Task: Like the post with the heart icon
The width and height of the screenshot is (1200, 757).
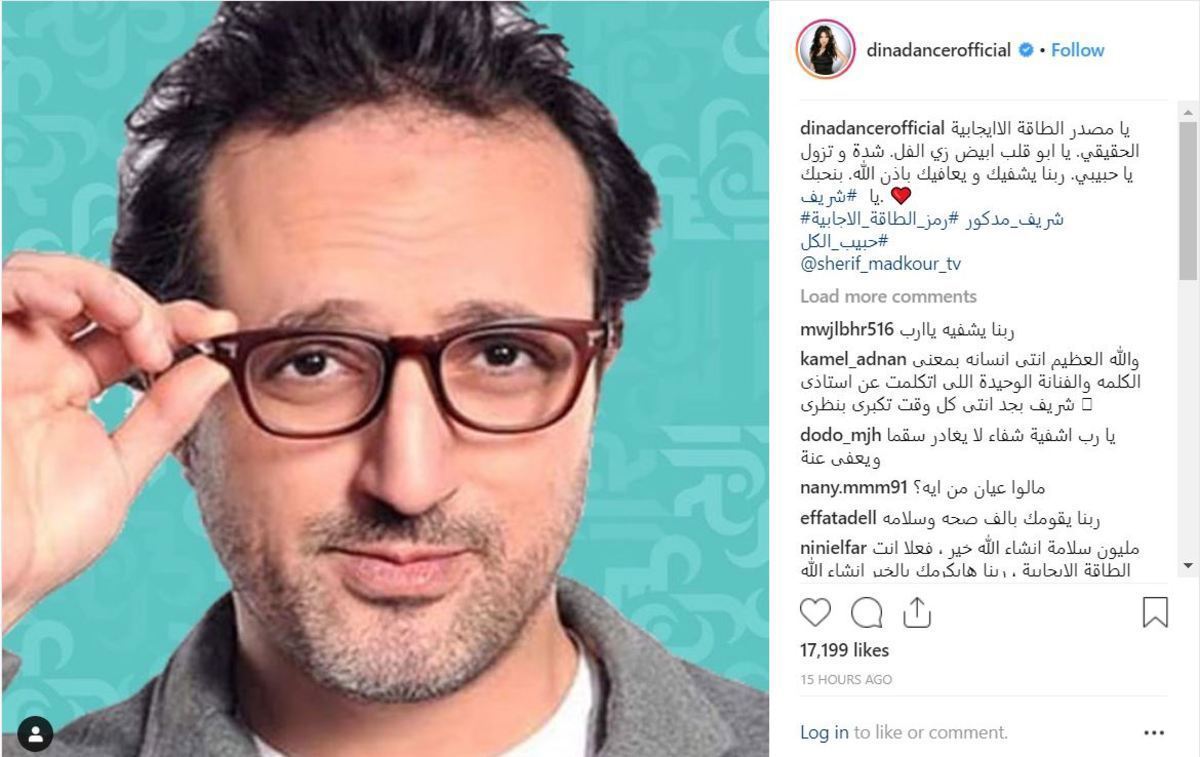Action: coord(816,612)
